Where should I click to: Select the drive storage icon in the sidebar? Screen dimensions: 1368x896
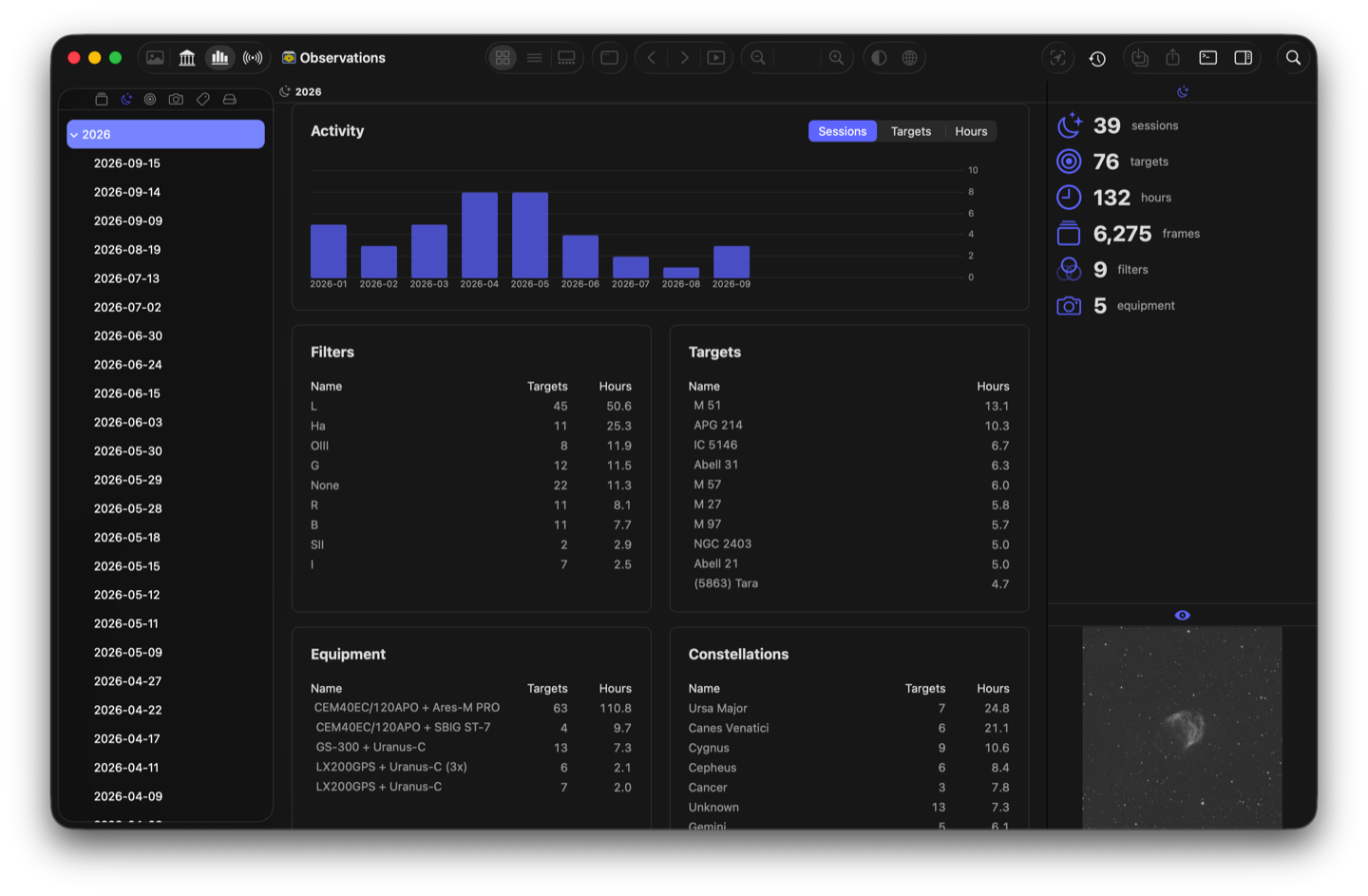229,99
